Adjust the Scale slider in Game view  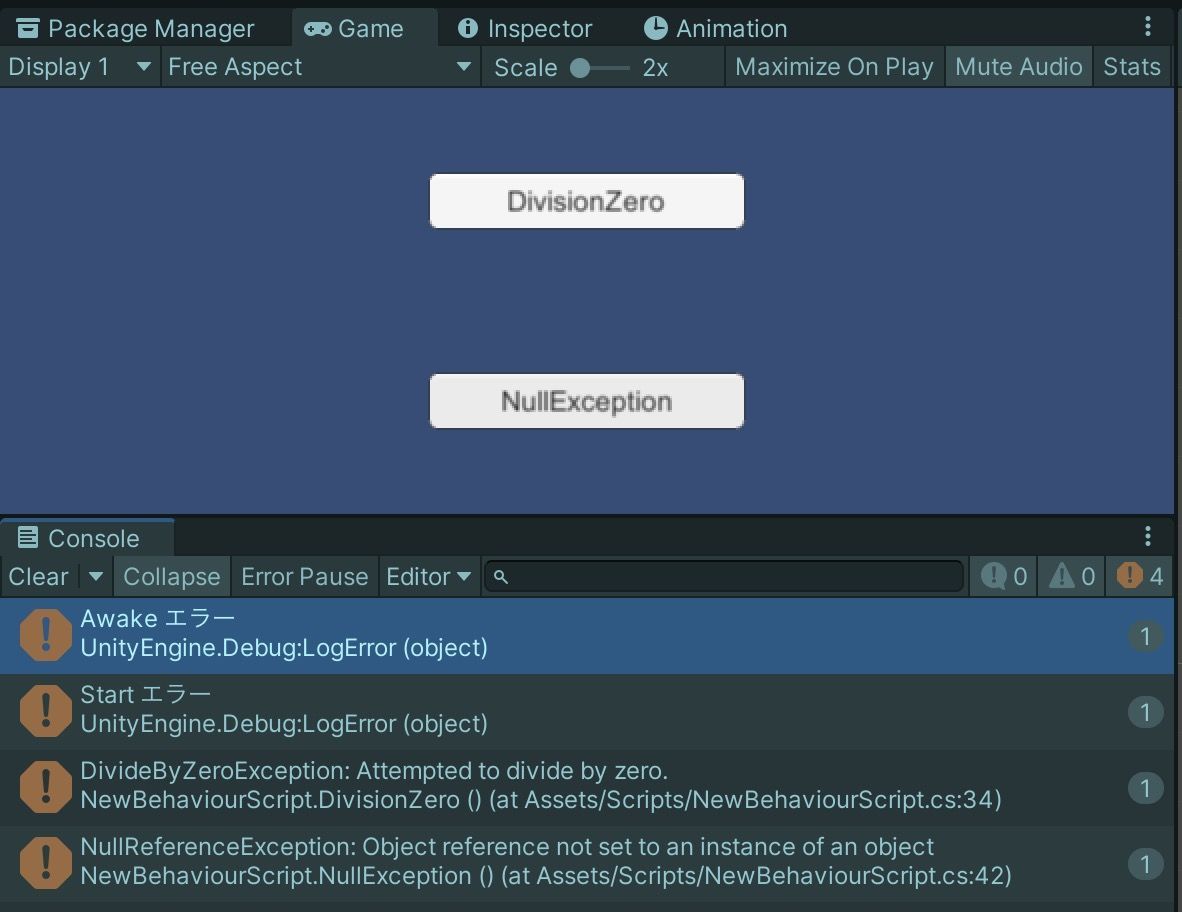(581, 68)
